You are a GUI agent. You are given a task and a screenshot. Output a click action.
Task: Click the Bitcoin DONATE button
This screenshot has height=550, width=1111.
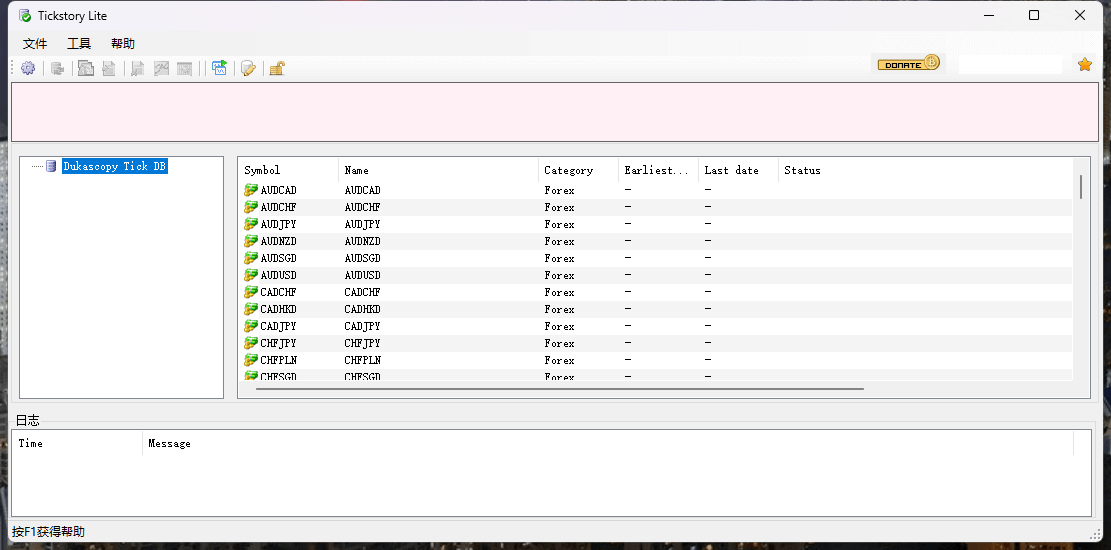(x=908, y=64)
